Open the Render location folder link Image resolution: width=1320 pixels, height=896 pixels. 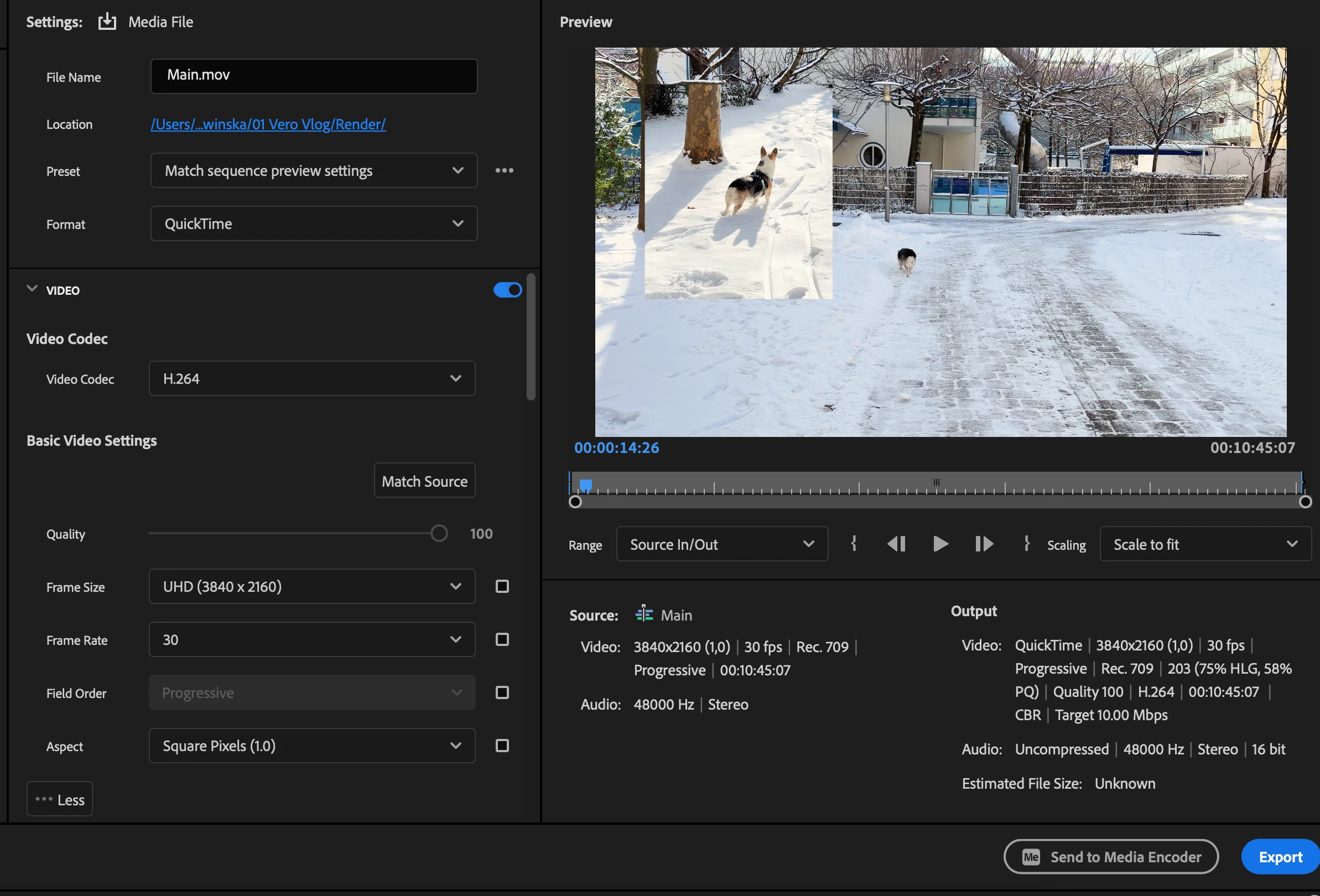coord(268,124)
